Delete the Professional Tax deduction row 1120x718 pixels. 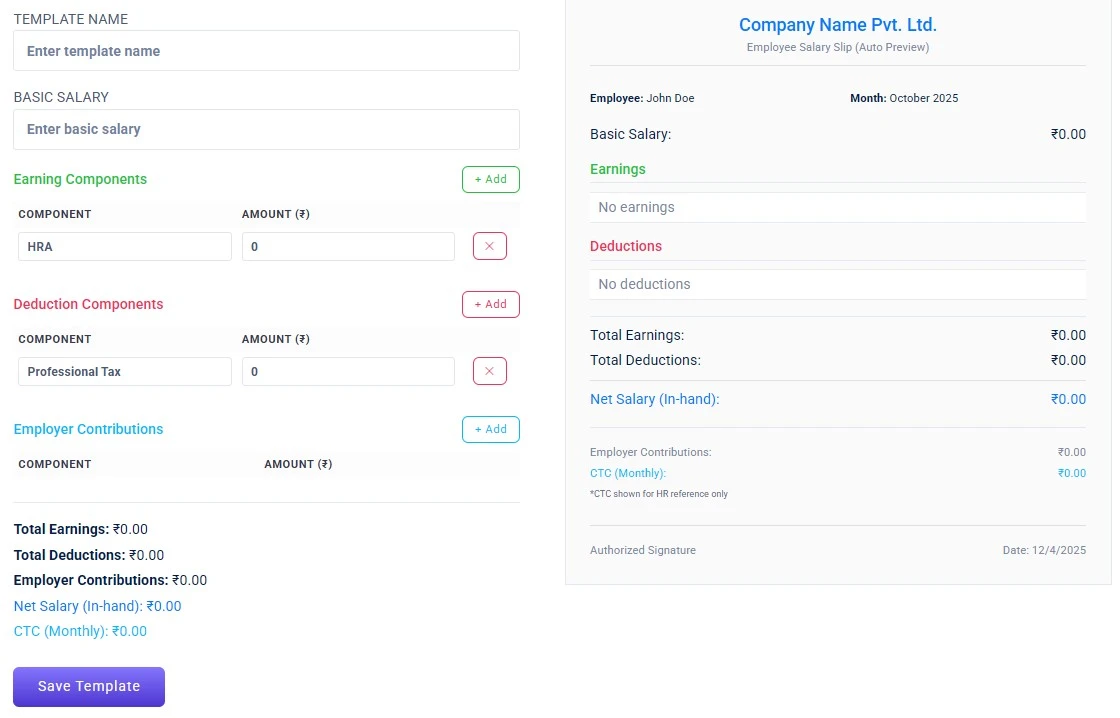click(489, 370)
